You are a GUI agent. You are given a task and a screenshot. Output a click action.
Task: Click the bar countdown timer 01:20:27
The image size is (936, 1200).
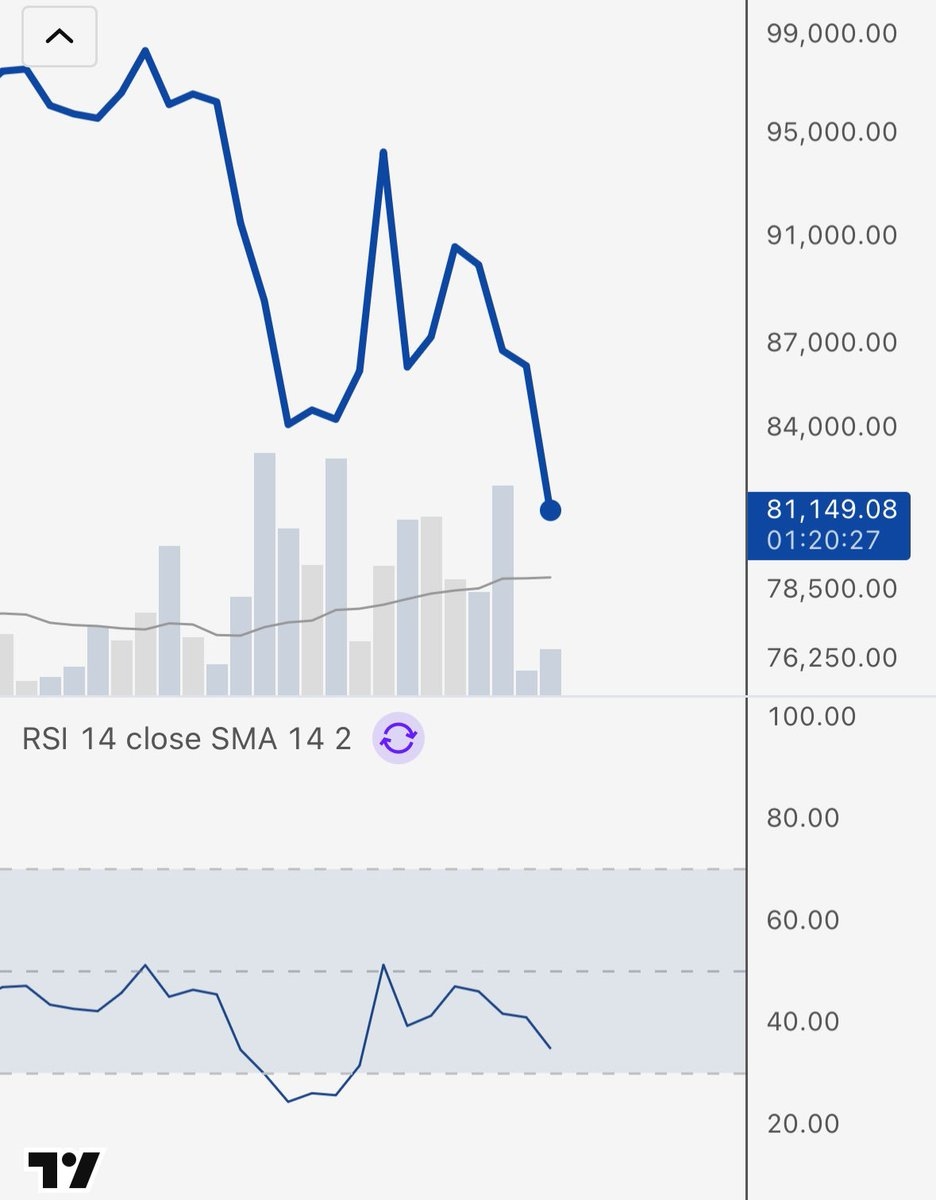pyautogui.click(x=823, y=541)
